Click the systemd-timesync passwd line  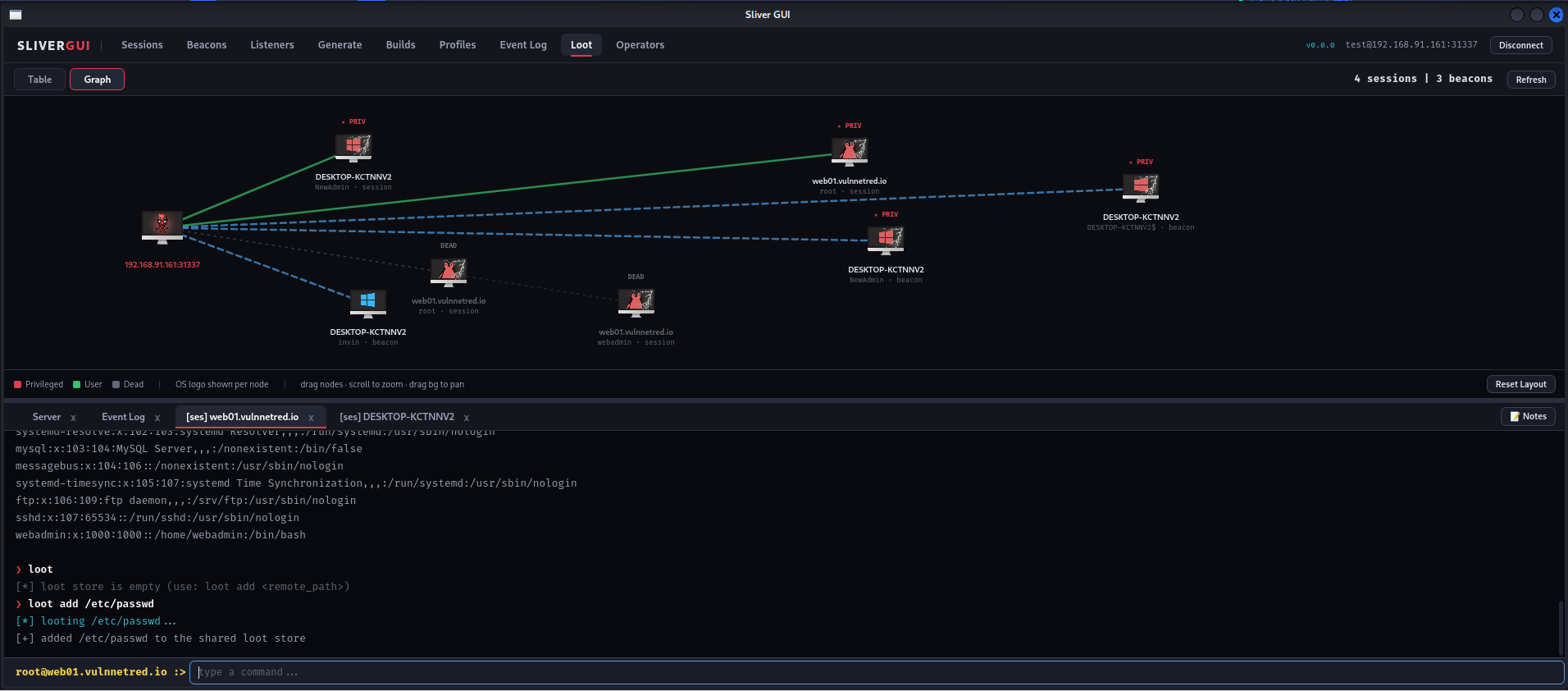(x=296, y=483)
